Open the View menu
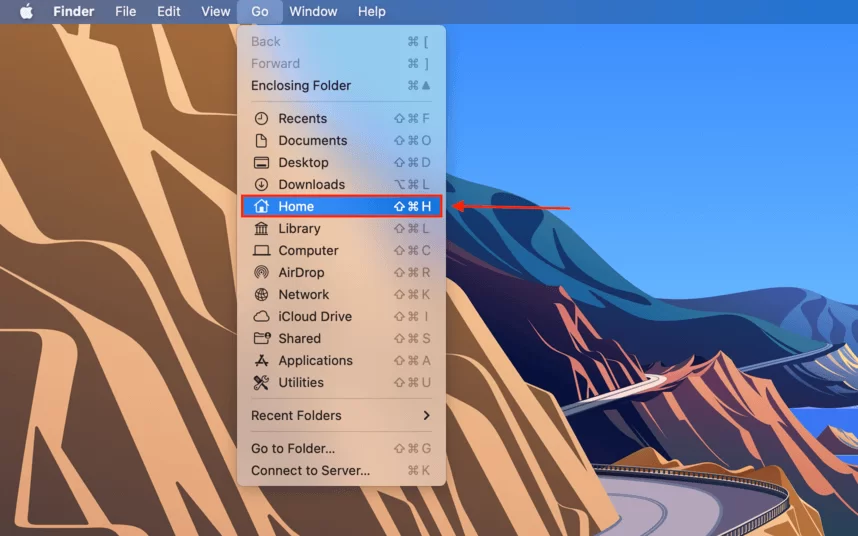858x536 pixels. (216, 11)
